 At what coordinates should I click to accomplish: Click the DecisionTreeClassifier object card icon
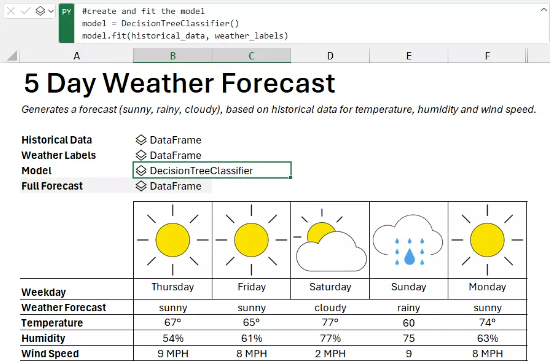pos(141,171)
